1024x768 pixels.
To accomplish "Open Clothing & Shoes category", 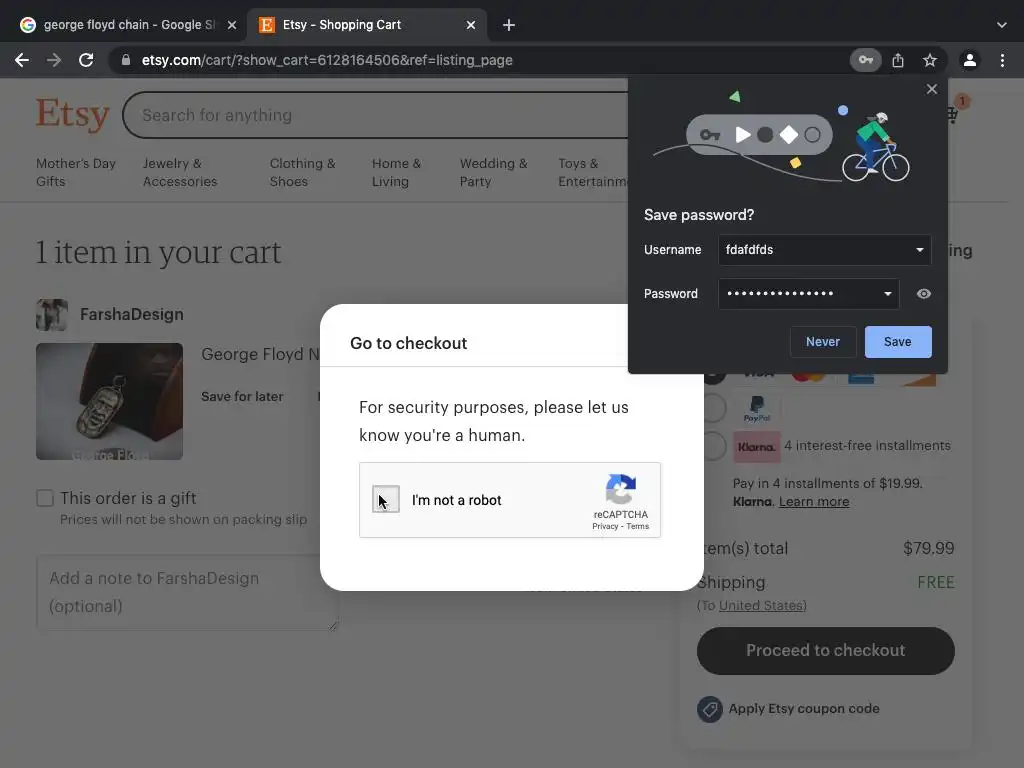I will click(x=302, y=172).
